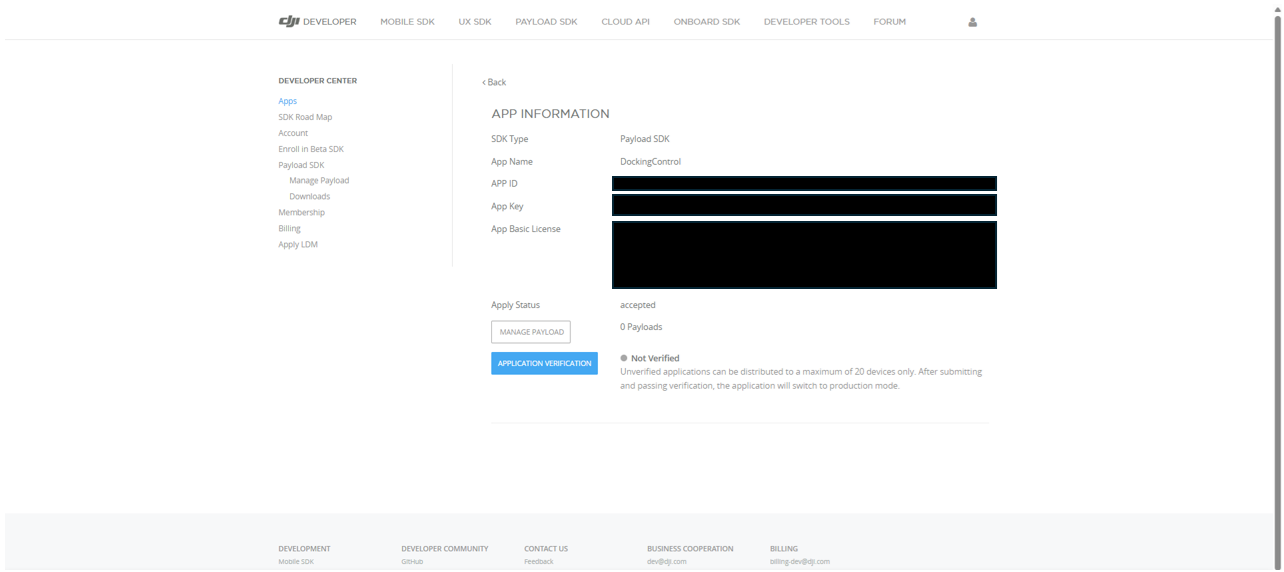The width and height of the screenshot is (1284, 572).
Task: Click the DJI Developer logo
Action: [x=317, y=22]
